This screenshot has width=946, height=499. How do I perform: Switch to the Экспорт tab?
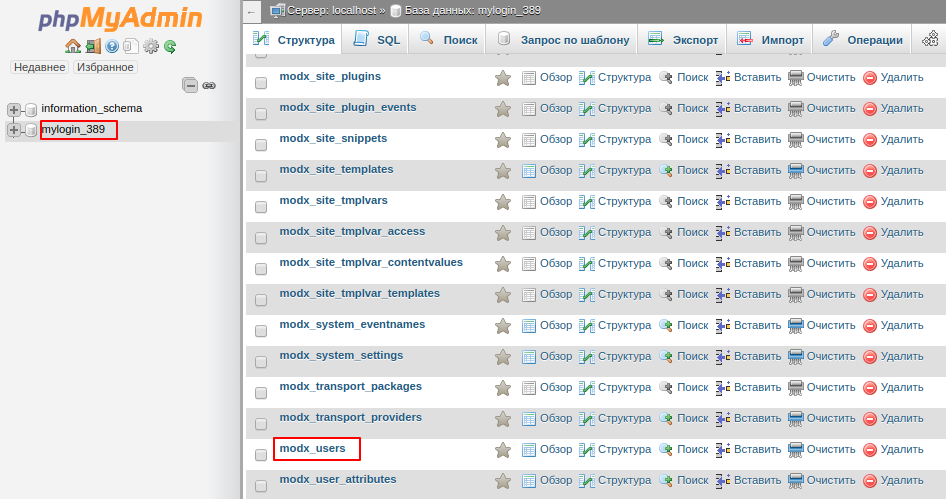coord(683,40)
